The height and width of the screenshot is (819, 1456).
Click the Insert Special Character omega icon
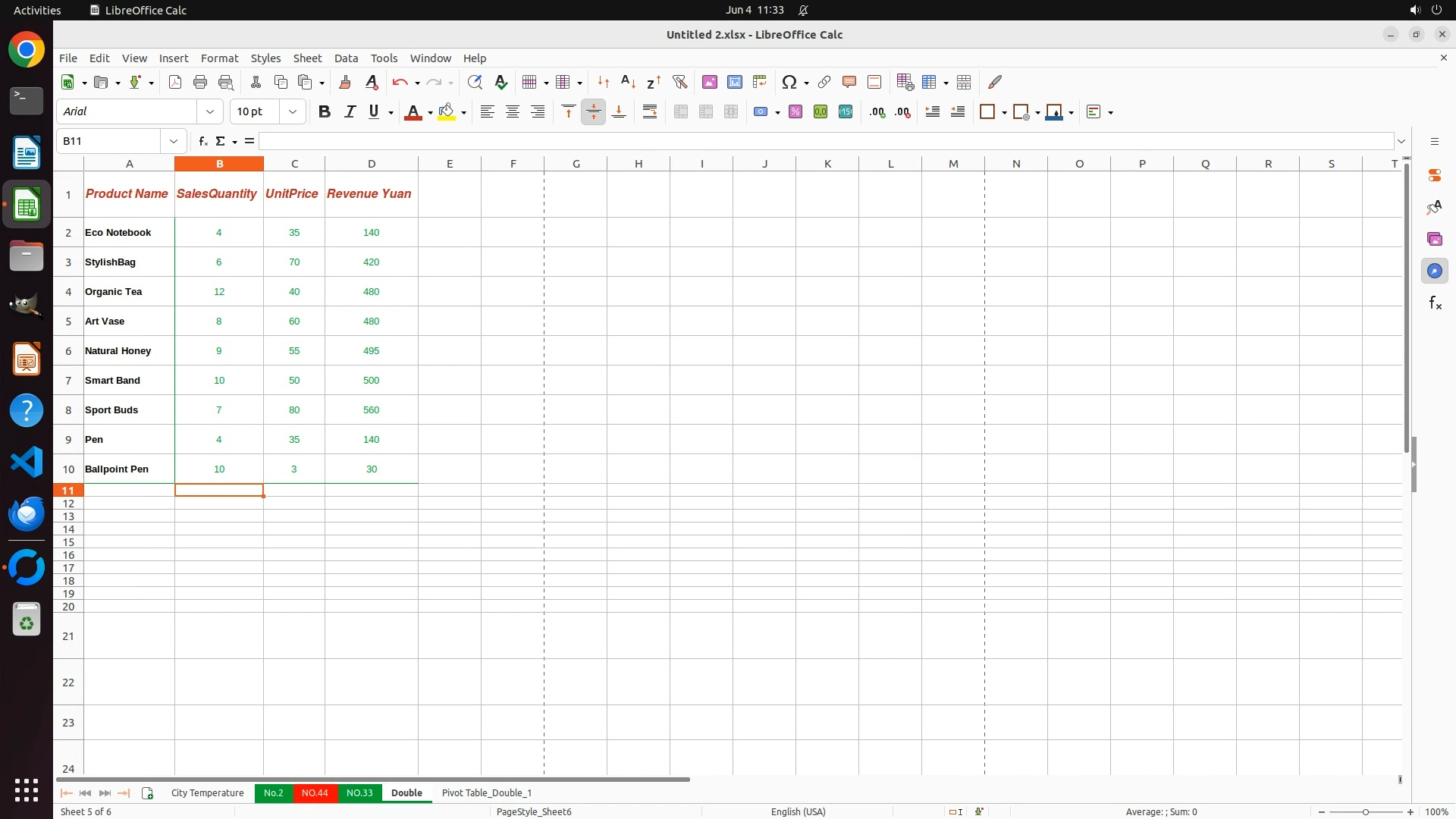click(x=789, y=82)
